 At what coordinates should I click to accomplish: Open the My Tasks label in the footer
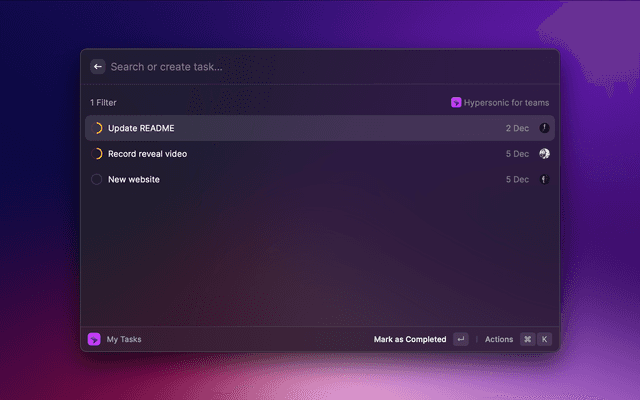click(x=124, y=339)
